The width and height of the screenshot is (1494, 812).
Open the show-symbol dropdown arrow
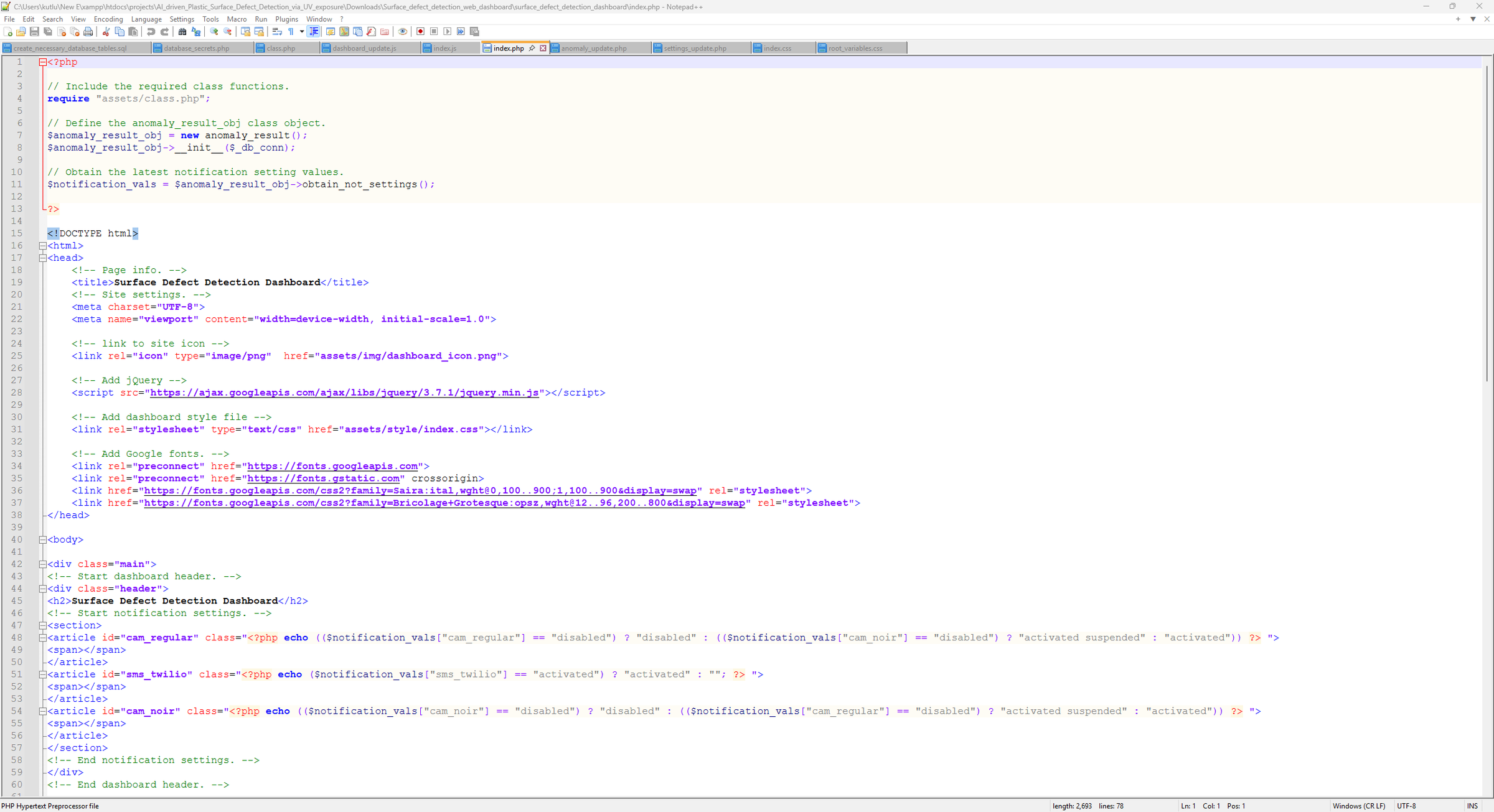coord(302,31)
